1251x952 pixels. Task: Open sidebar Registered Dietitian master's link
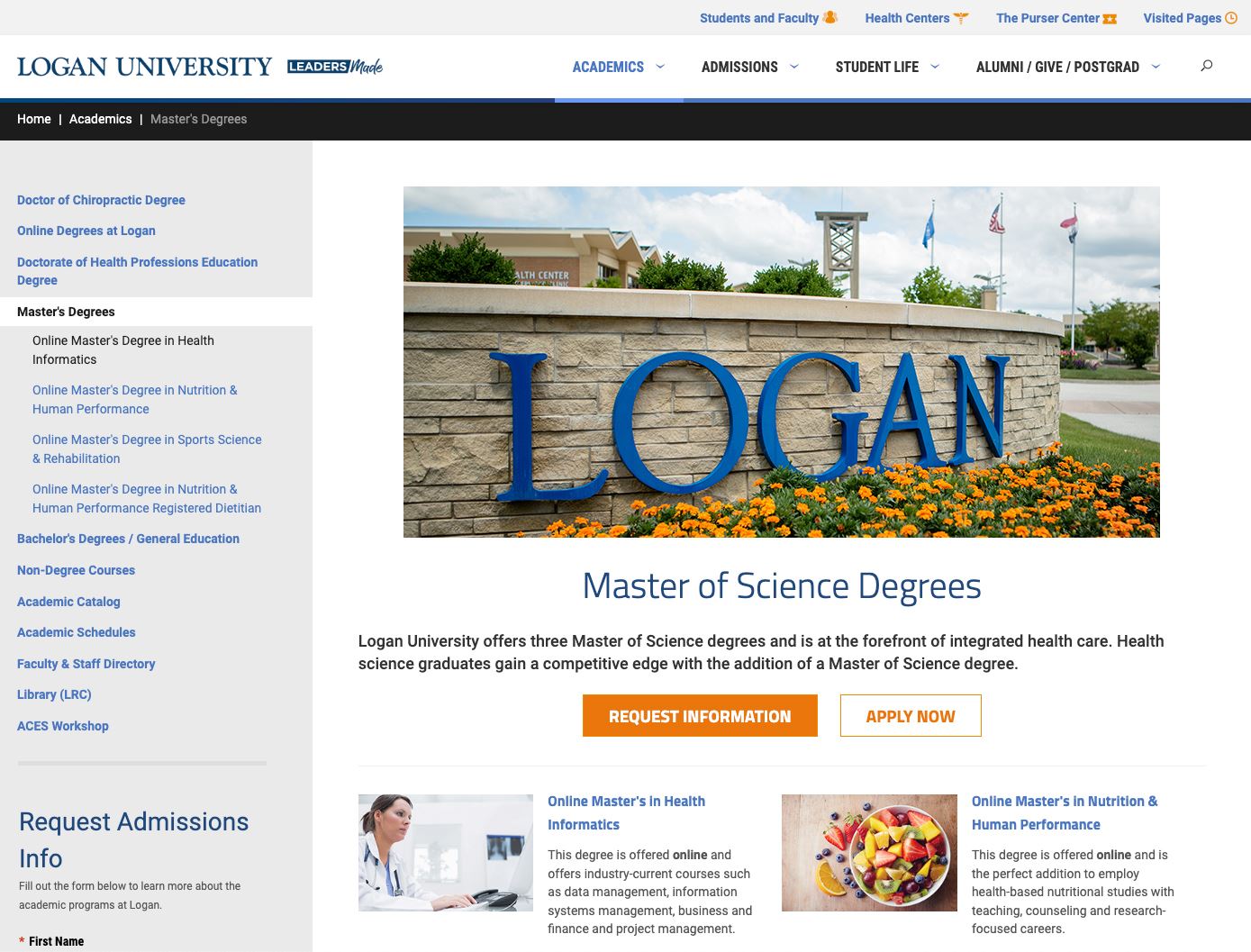click(x=147, y=499)
